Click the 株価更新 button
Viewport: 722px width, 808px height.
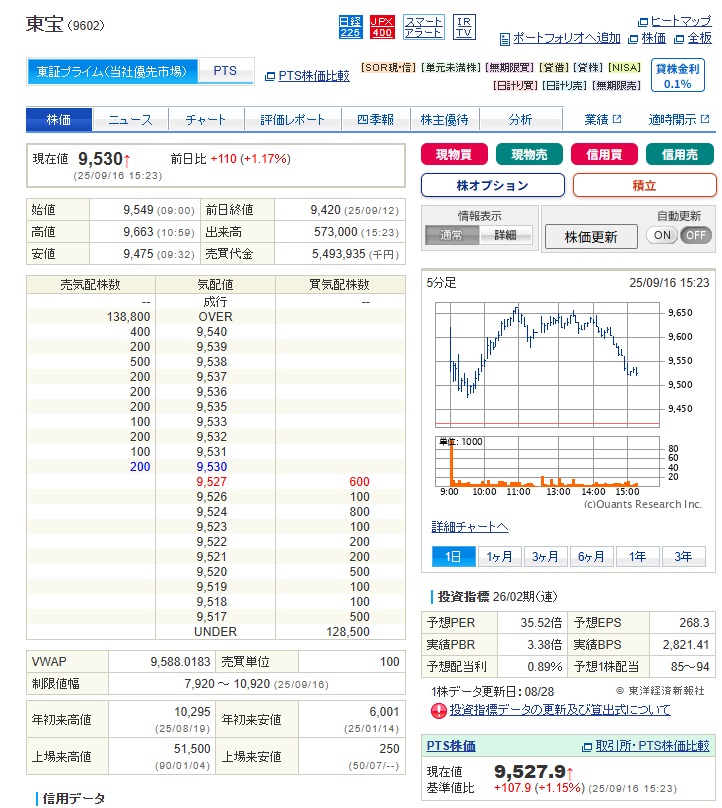point(591,237)
